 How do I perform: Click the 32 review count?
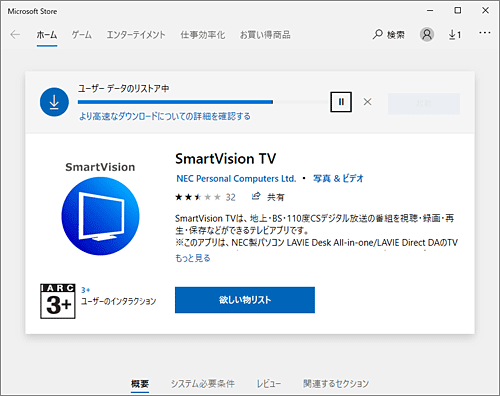230,197
